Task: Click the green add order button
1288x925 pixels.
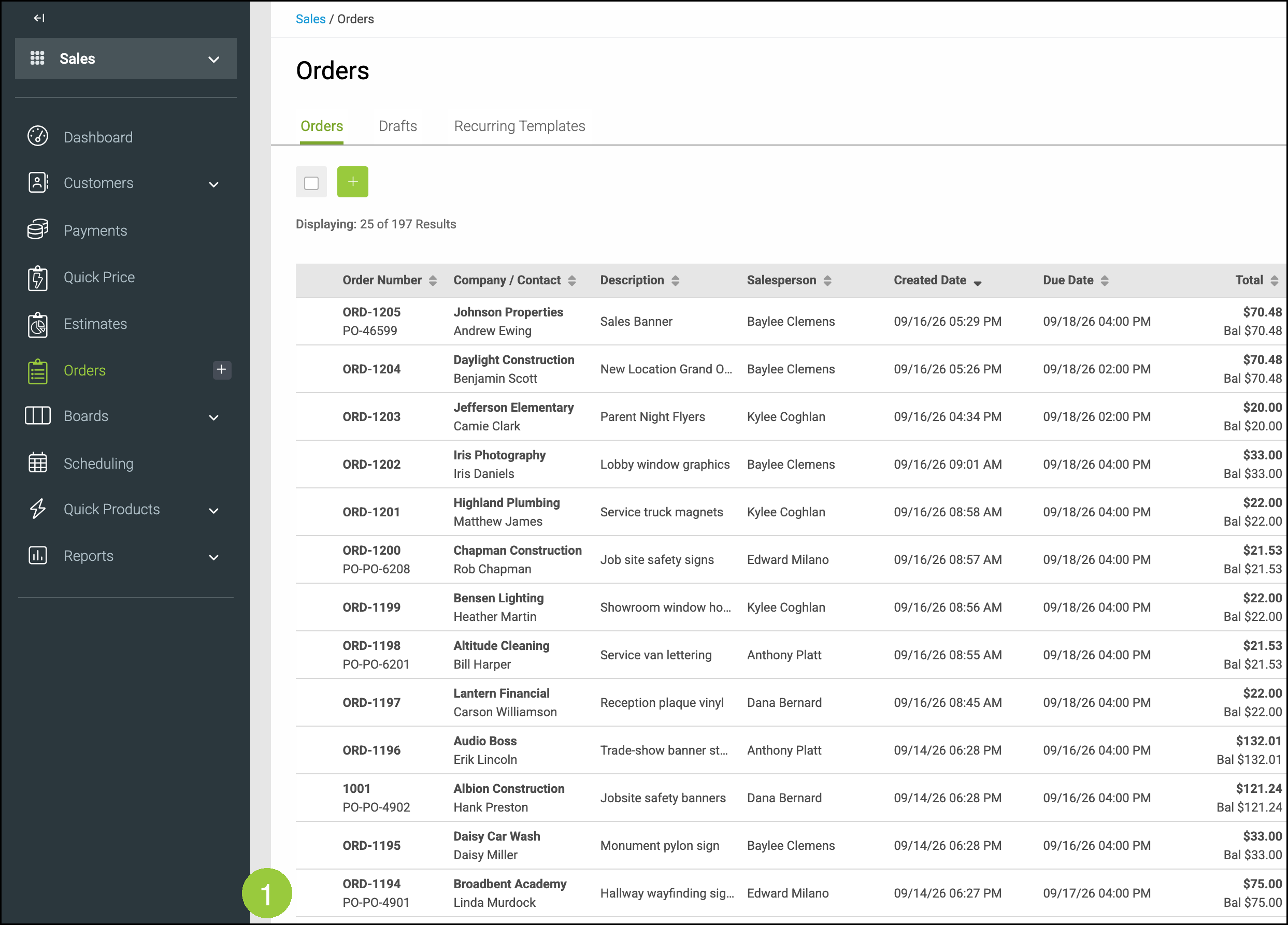Action: 353,182
